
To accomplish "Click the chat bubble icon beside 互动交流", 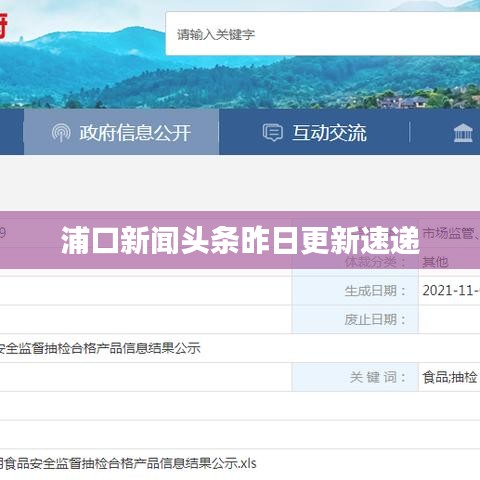I will [x=273, y=132].
